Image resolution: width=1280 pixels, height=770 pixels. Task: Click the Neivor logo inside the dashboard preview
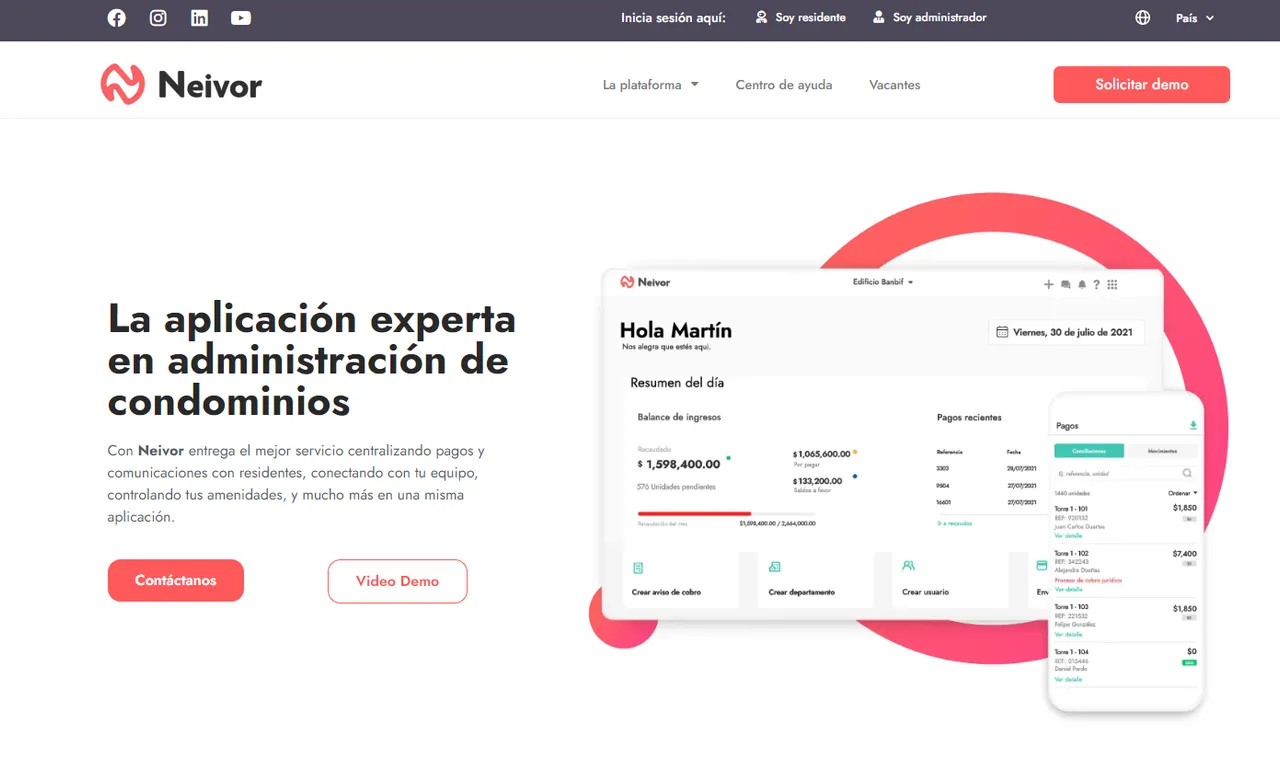tap(645, 282)
